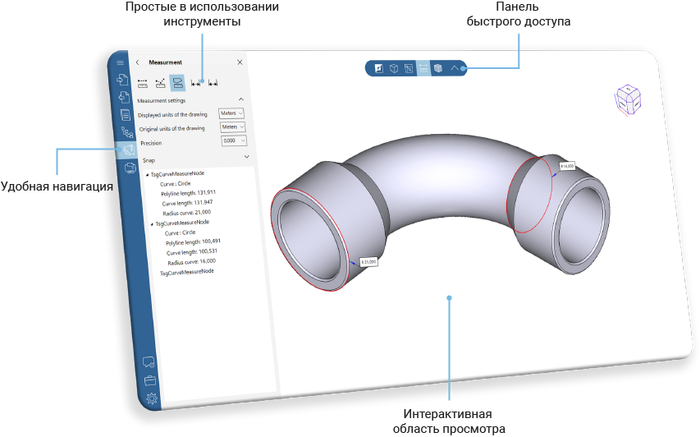This screenshot has width=700, height=437.
Task: Open the document properties sidebar icon
Action: (x=125, y=114)
